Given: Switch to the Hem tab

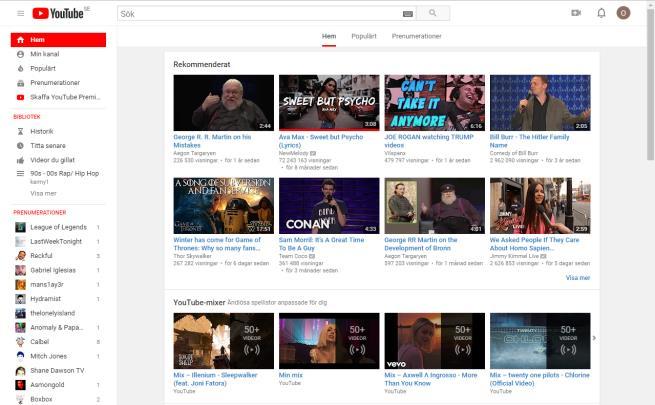Looking at the screenshot, I should tap(329, 36).
